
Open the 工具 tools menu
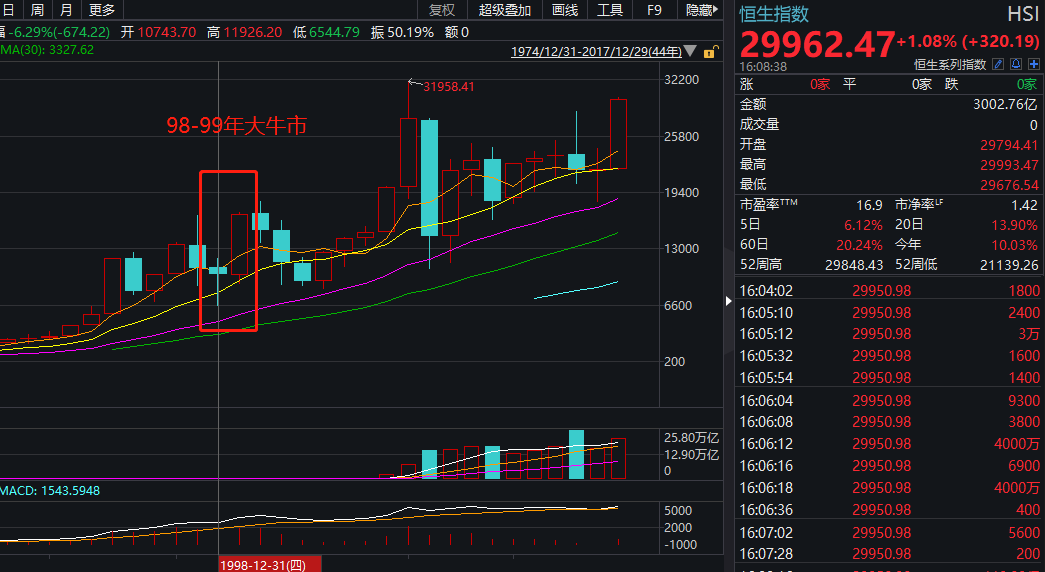[610, 9]
